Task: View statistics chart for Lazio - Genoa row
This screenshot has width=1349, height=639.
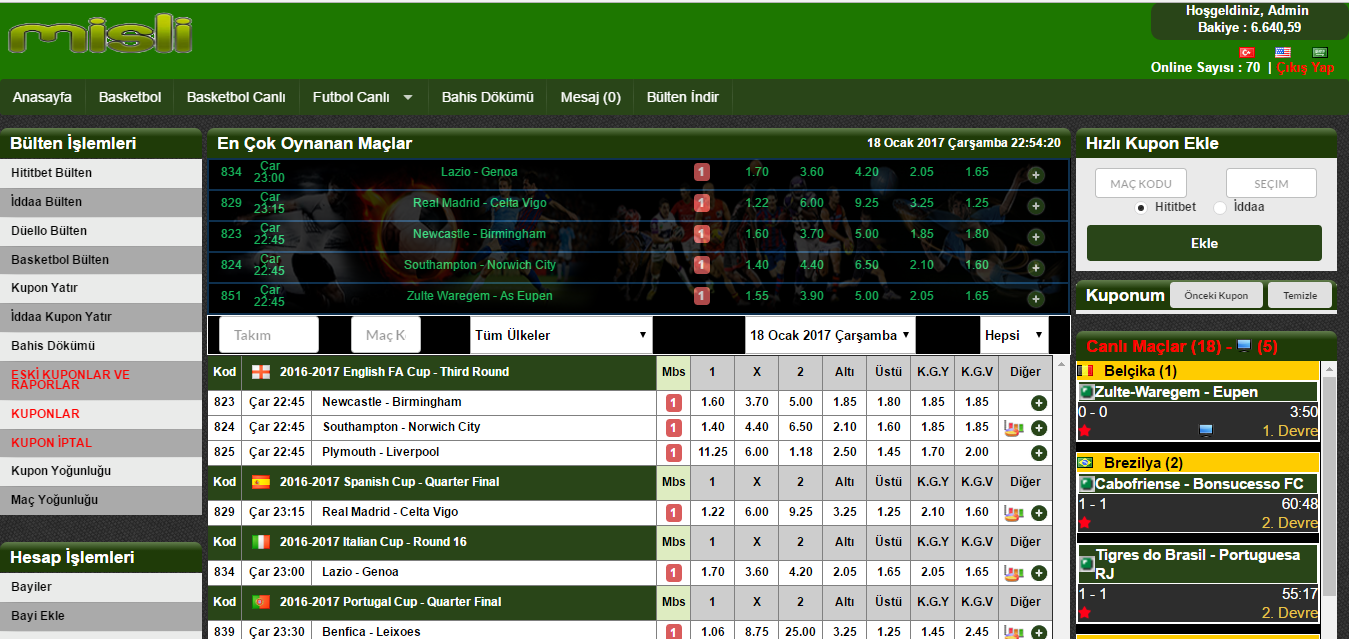Action: click(x=1014, y=573)
